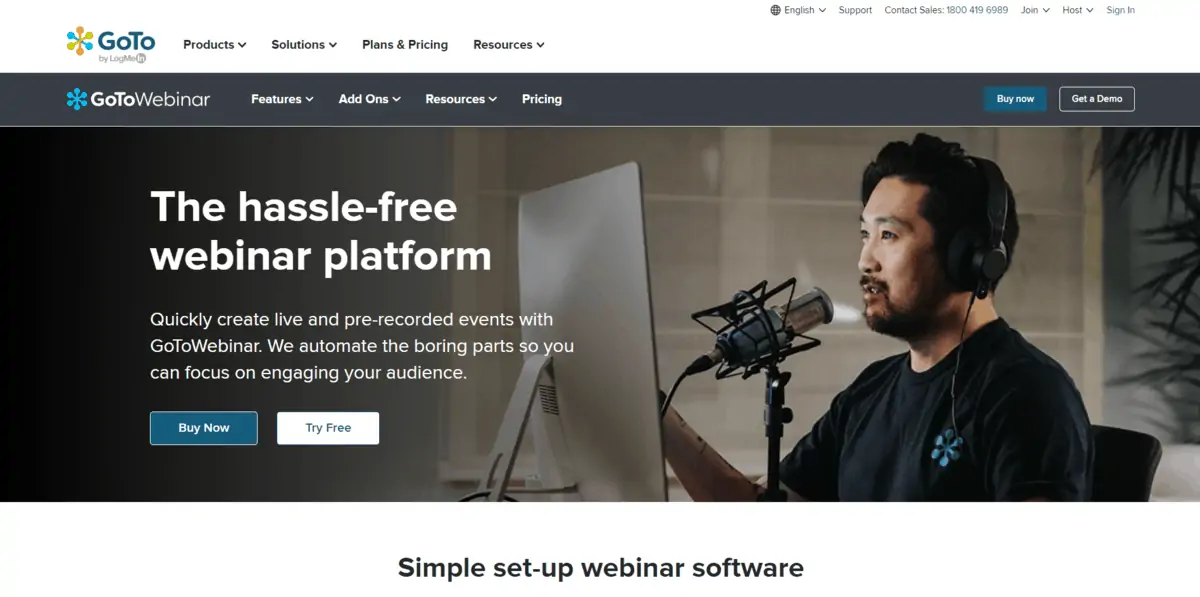Click the Try Free button

(x=328, y=428)
